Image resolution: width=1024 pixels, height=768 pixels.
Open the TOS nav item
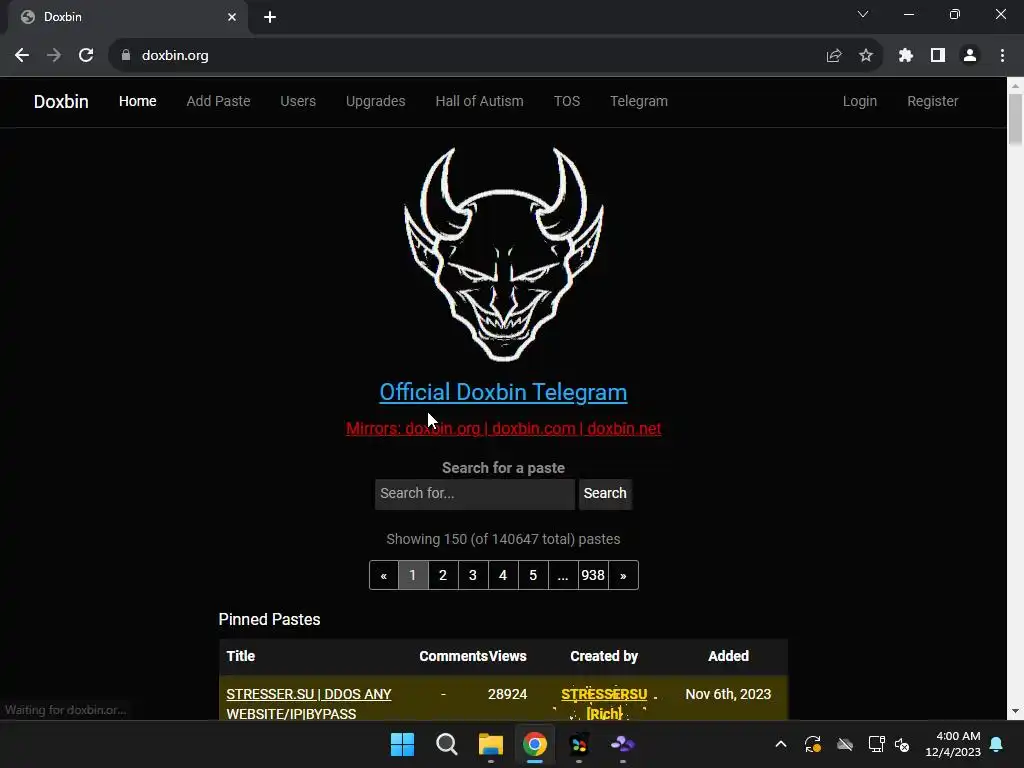567,101
